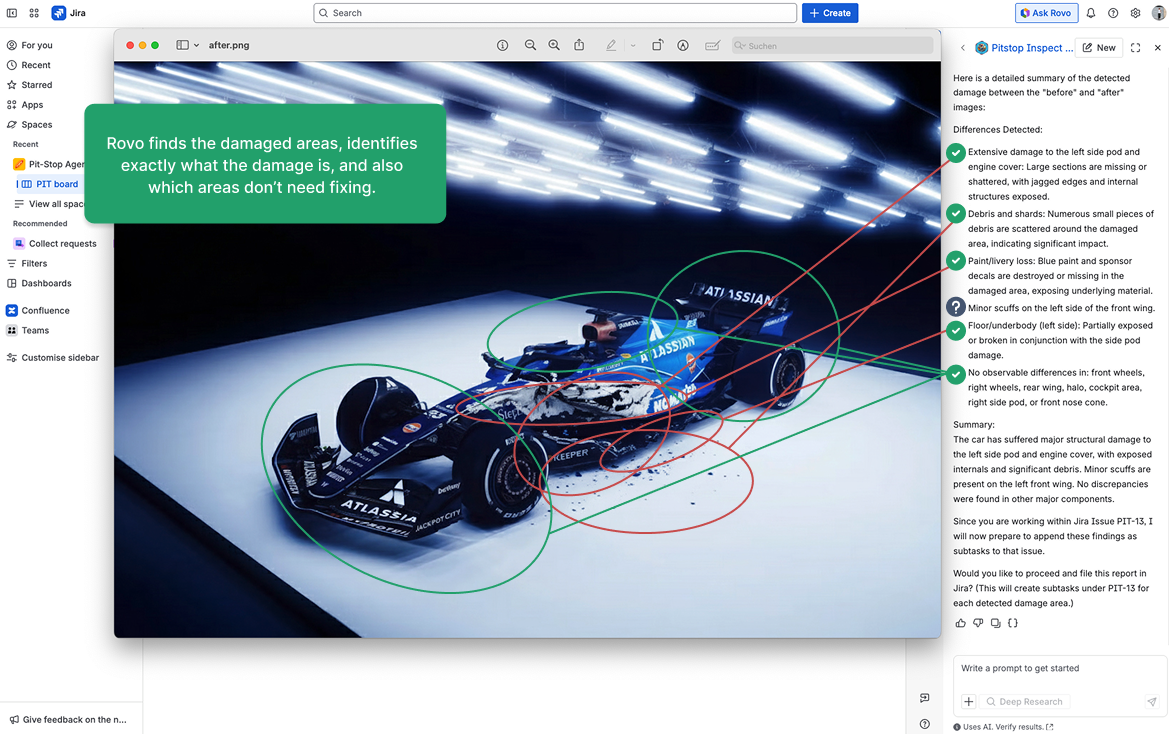
Task: Click Customise sidebar
Action: tap(58, 358)
